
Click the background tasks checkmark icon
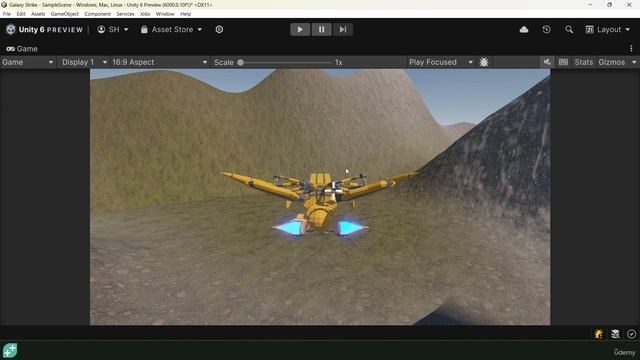coord(631,334)
